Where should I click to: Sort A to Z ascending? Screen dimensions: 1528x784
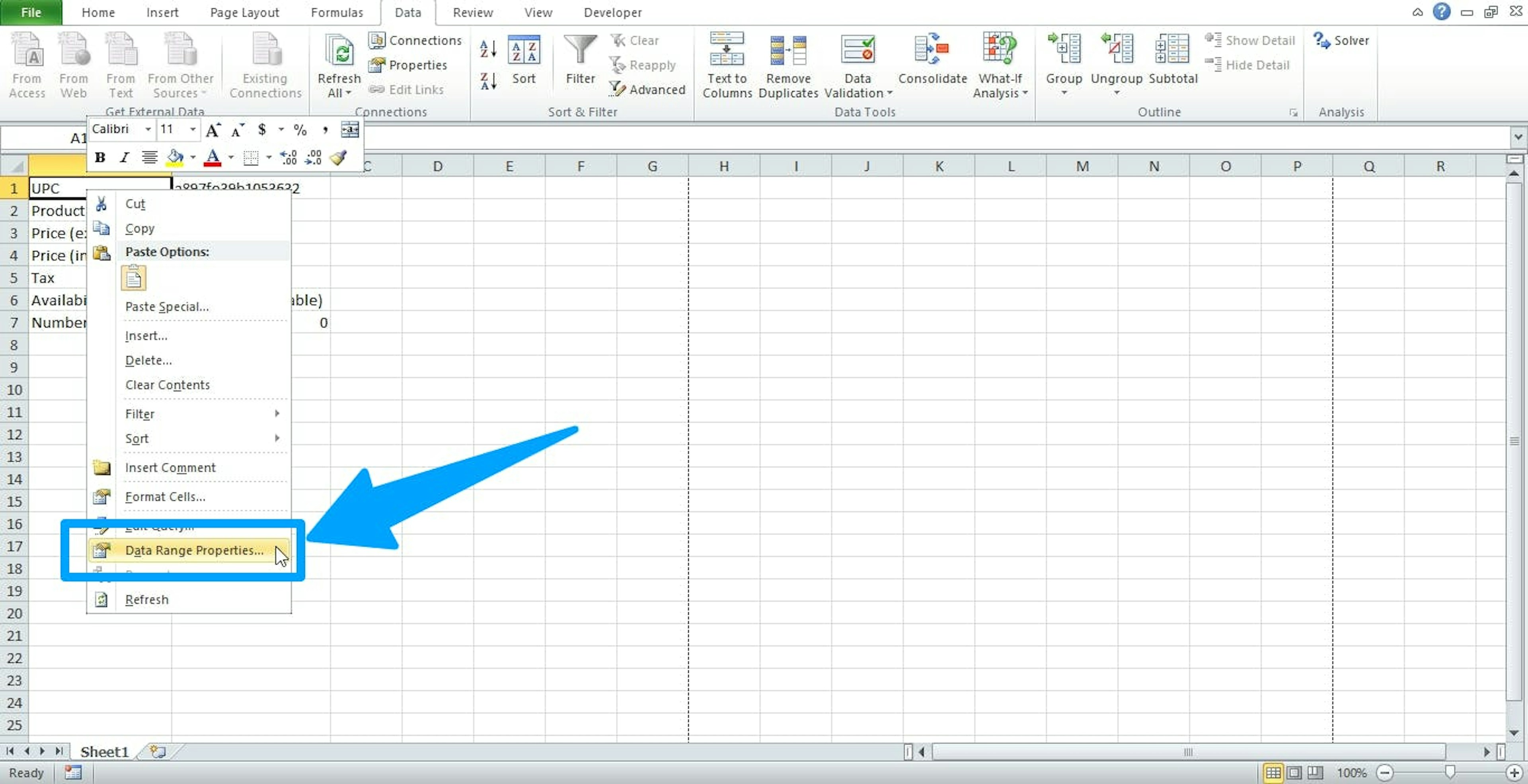point(488,49)
